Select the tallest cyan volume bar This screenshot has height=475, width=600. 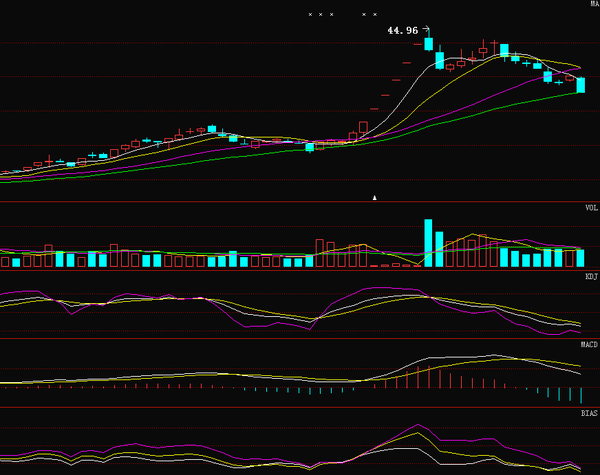(428, 243)
